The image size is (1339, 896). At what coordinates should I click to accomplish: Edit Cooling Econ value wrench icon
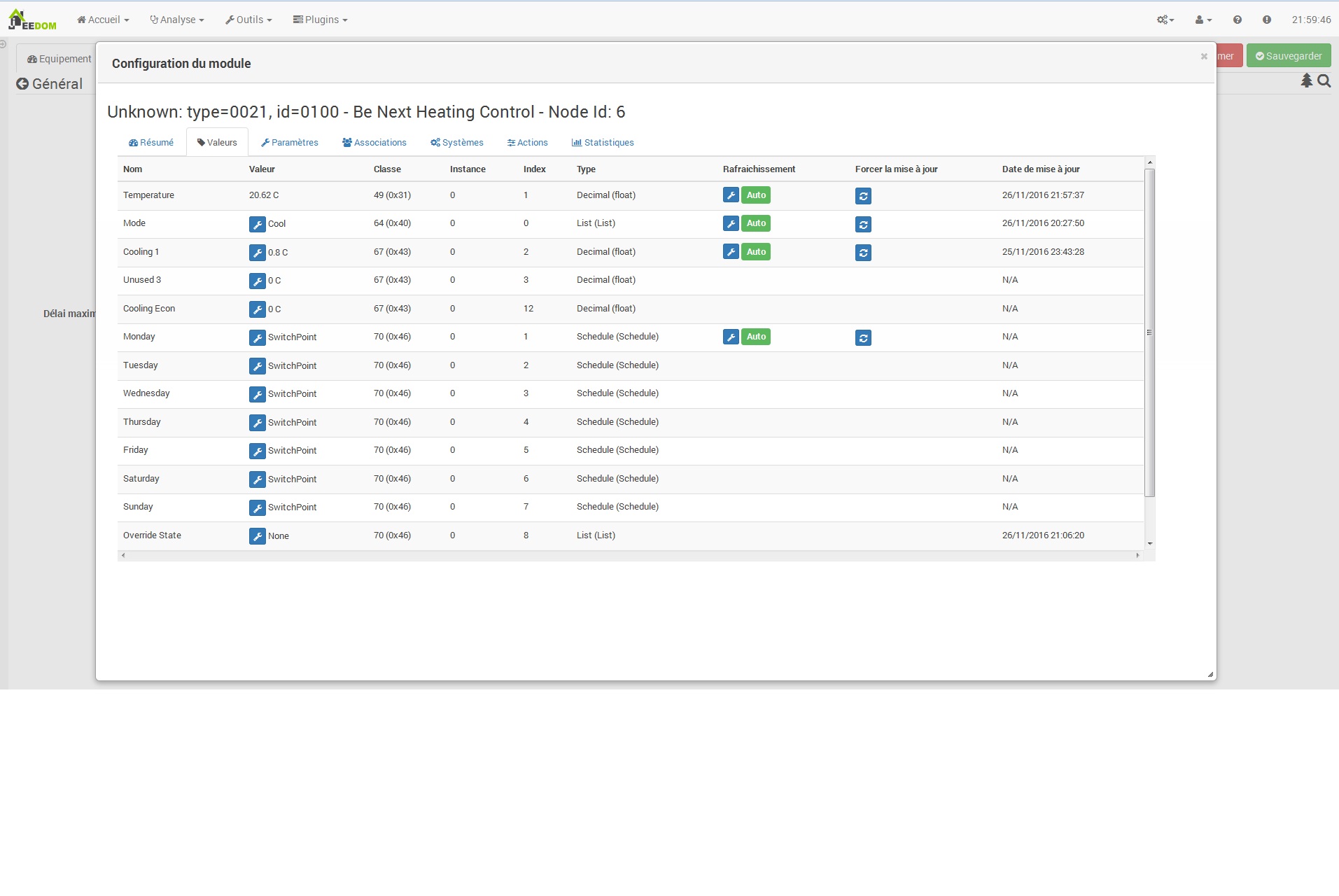258,309
